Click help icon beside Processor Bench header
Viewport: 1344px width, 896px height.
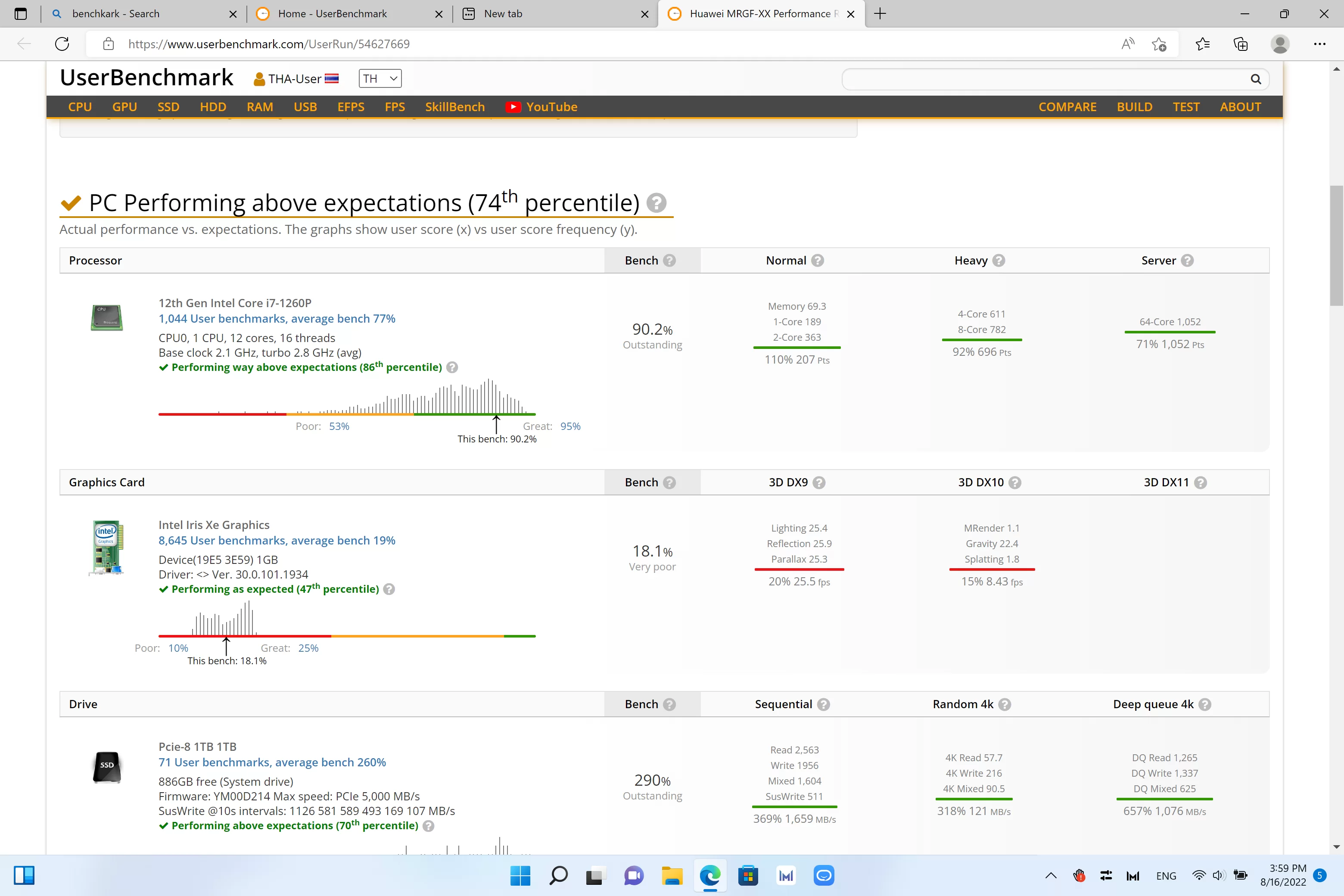669,261
